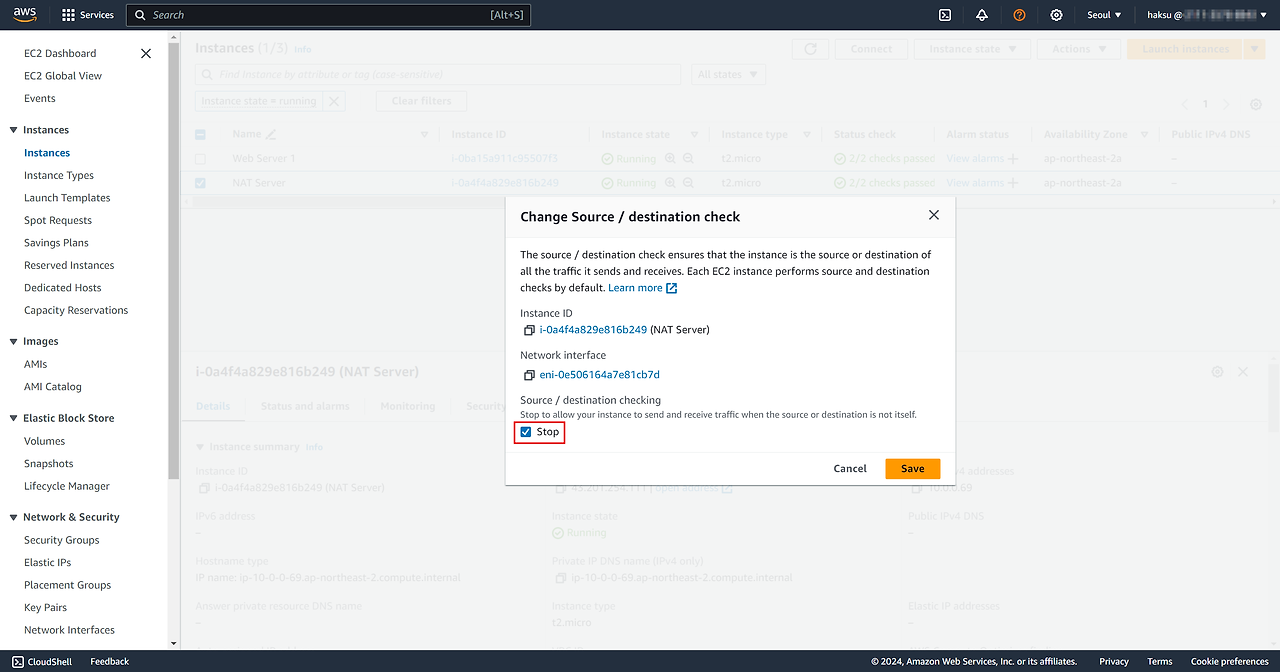Close the EC2 sidebar with X icon
The width and height of the screenshot is (1280, 672).
(146, 53)
